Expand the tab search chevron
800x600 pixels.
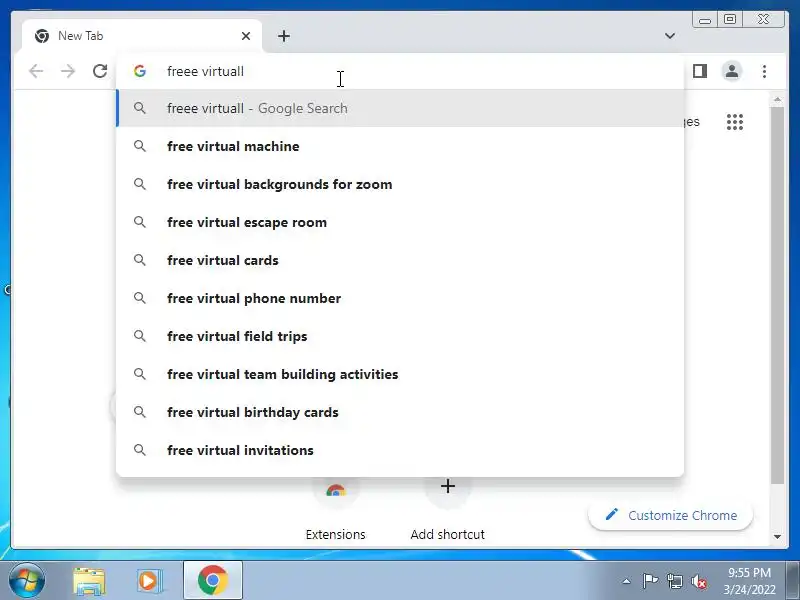tap(670, 36)
